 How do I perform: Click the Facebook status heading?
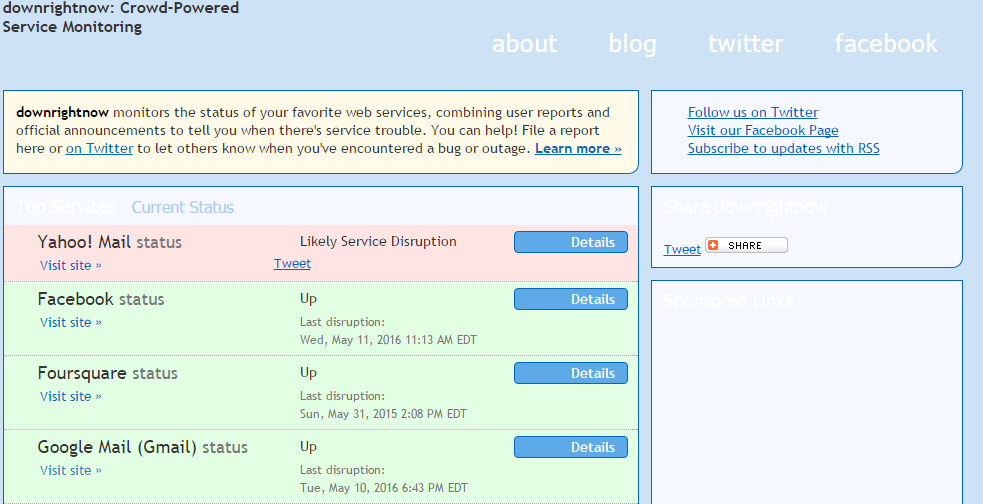101,299
